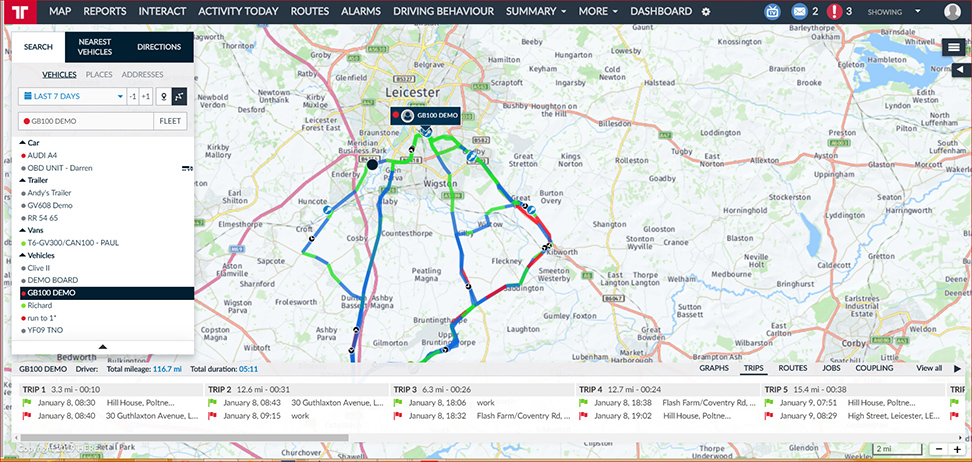The image size is (972, 462).
Task: Open the user profile avatar
Action: [x=951, y=12]
